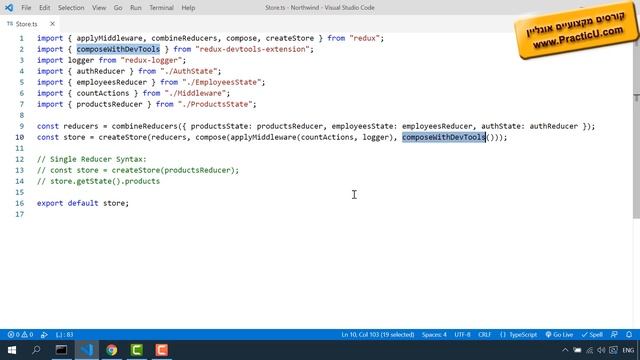640x360 pixels.
Task: Click the "// Single Reducer Syntax:" comment
Action: click(91, 159)
